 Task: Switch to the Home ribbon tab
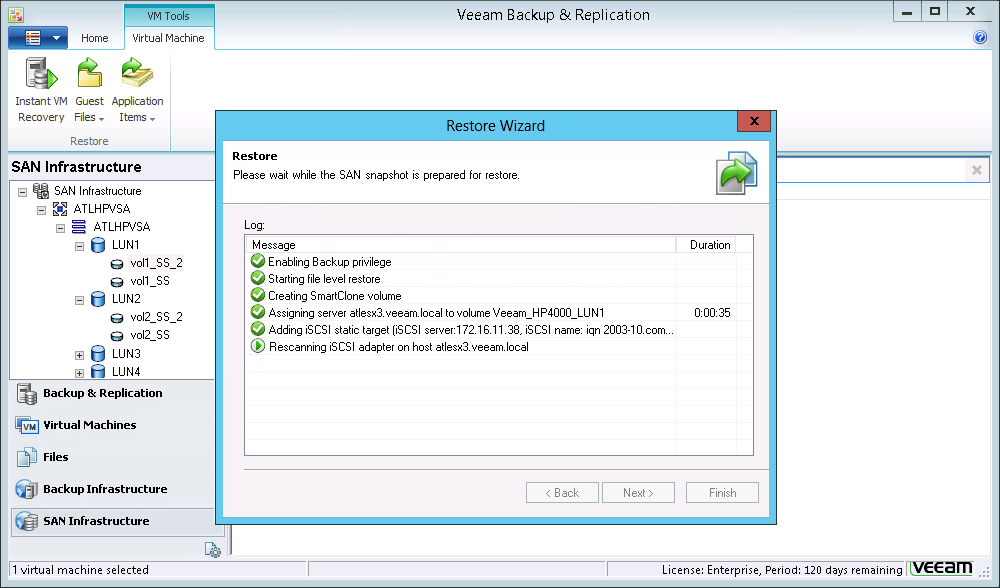coord(94,38)
